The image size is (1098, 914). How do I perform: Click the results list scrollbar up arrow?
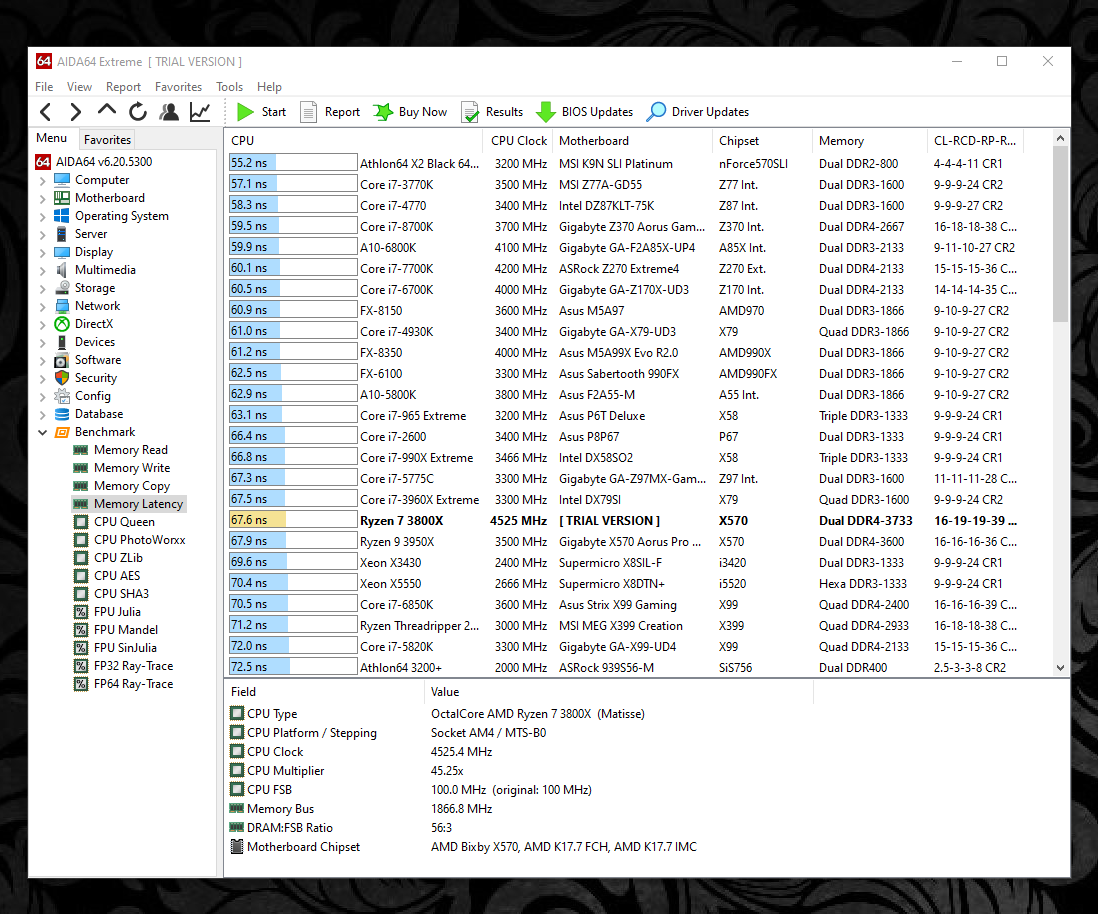point(1060,138)
